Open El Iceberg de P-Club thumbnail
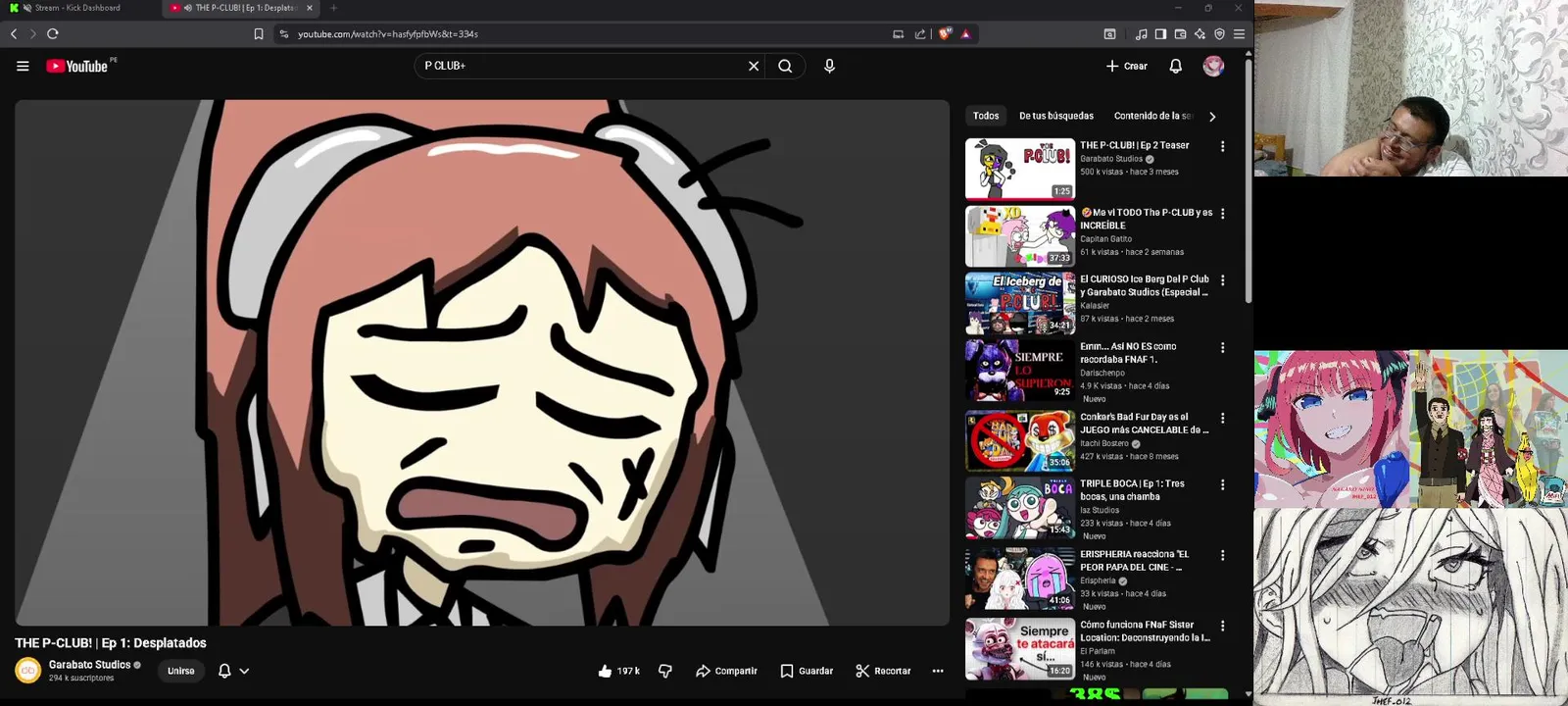The width and height of the screenshot is (1568, 706). click(1020, 303)
